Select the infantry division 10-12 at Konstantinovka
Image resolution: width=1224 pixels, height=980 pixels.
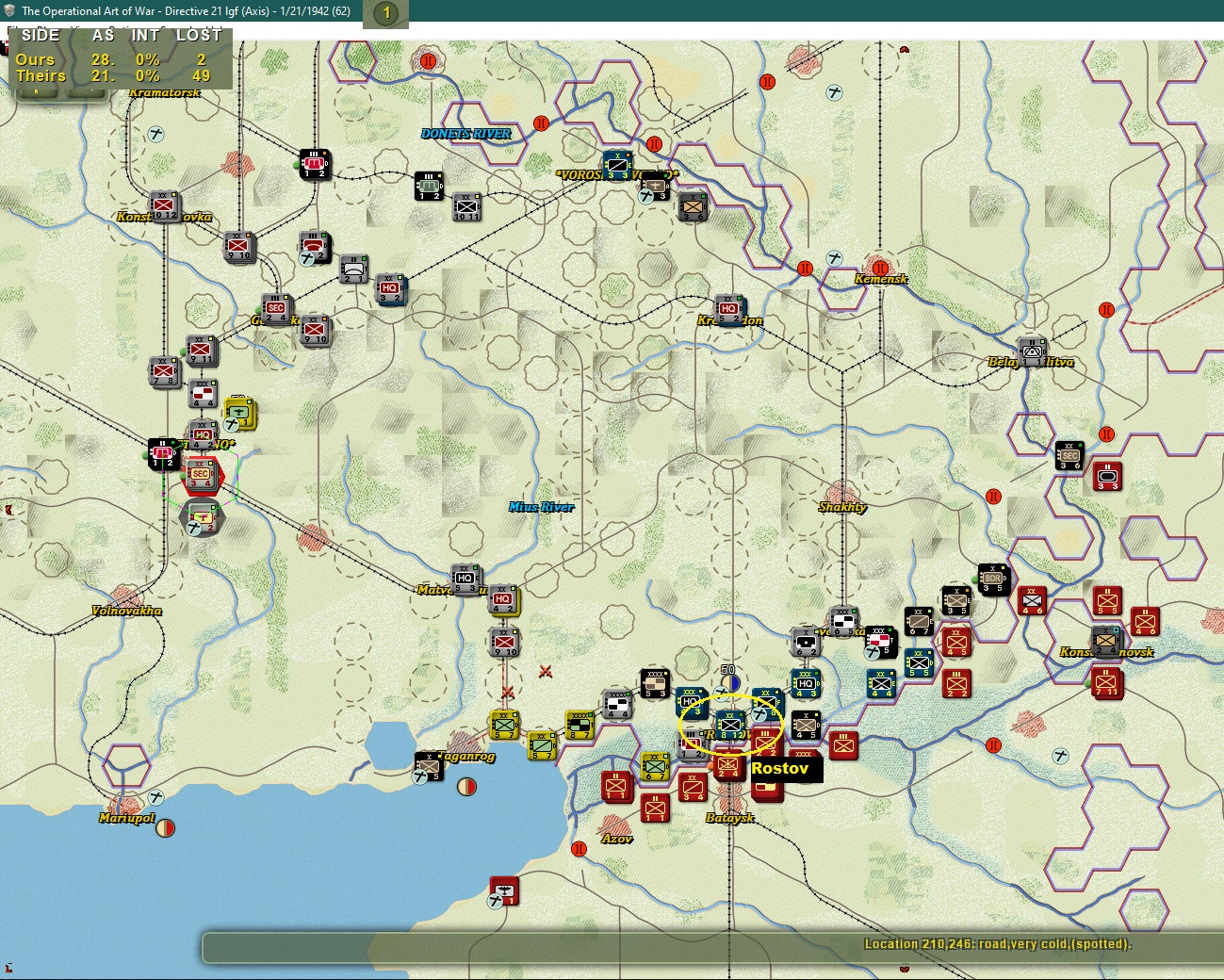pos(165,205)
